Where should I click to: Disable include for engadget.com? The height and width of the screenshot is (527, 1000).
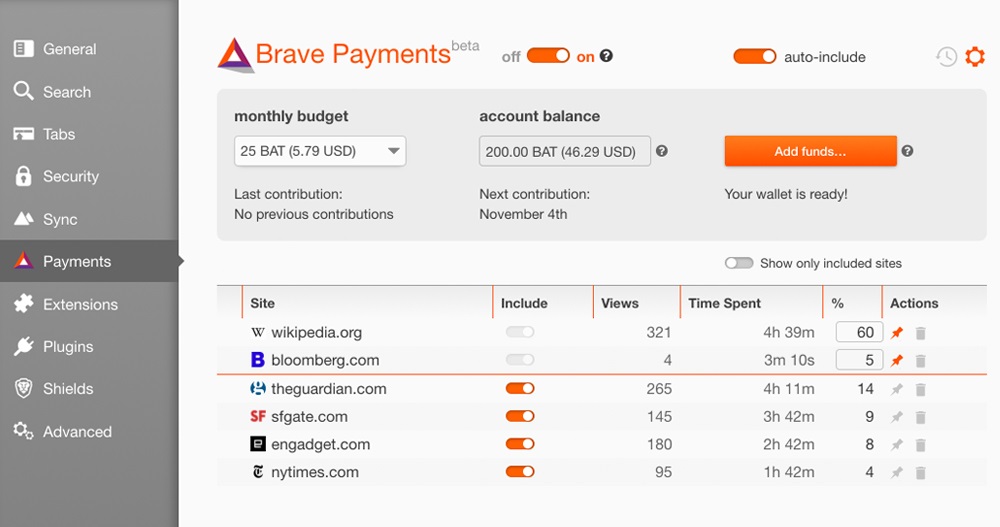(x=520, y=444)
